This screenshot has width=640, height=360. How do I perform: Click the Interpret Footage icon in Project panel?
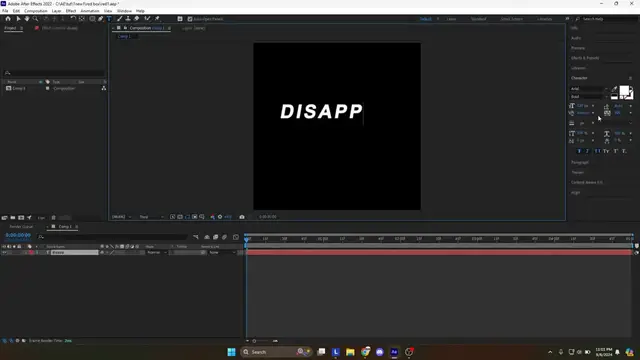[x=4, y=218]
